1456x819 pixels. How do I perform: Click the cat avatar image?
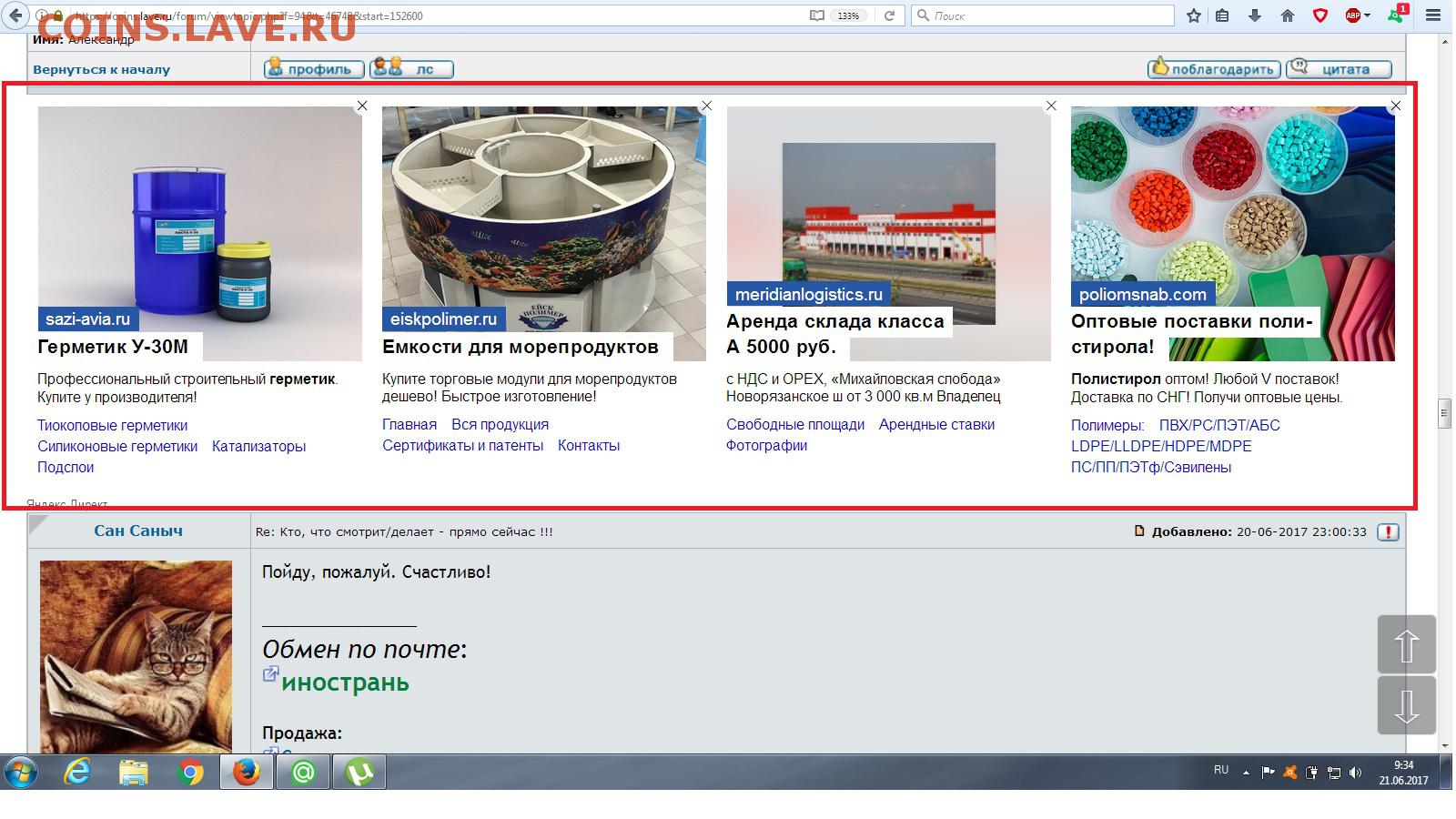click(x=136, y=655)
